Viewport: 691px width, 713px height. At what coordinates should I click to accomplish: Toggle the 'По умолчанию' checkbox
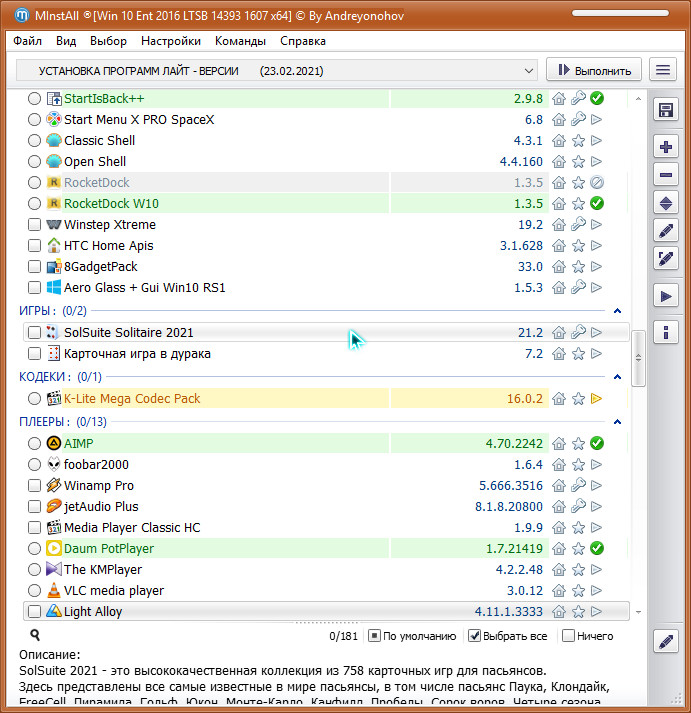tap(374, 636)
